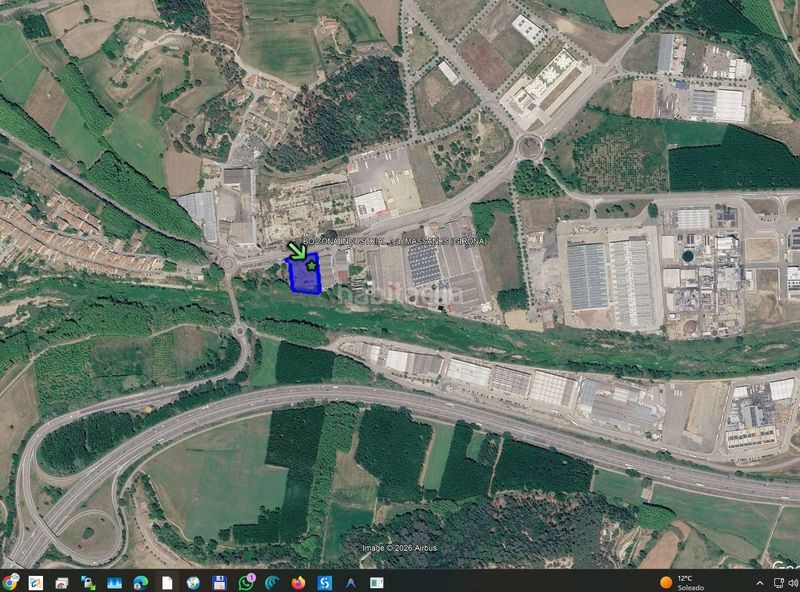Expand hidden system tray icons chevron
This screenshot has width=800, height=592.
(x=760, y=583)
